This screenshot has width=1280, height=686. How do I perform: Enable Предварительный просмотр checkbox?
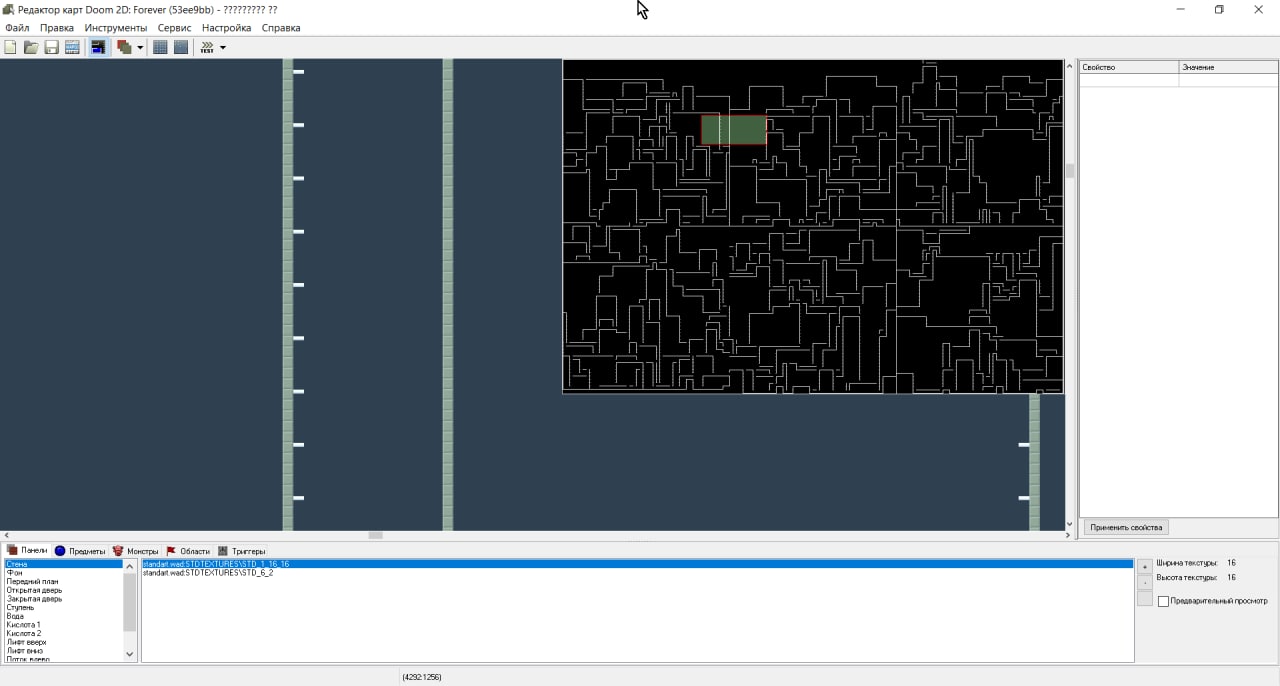coord(1163,601)
